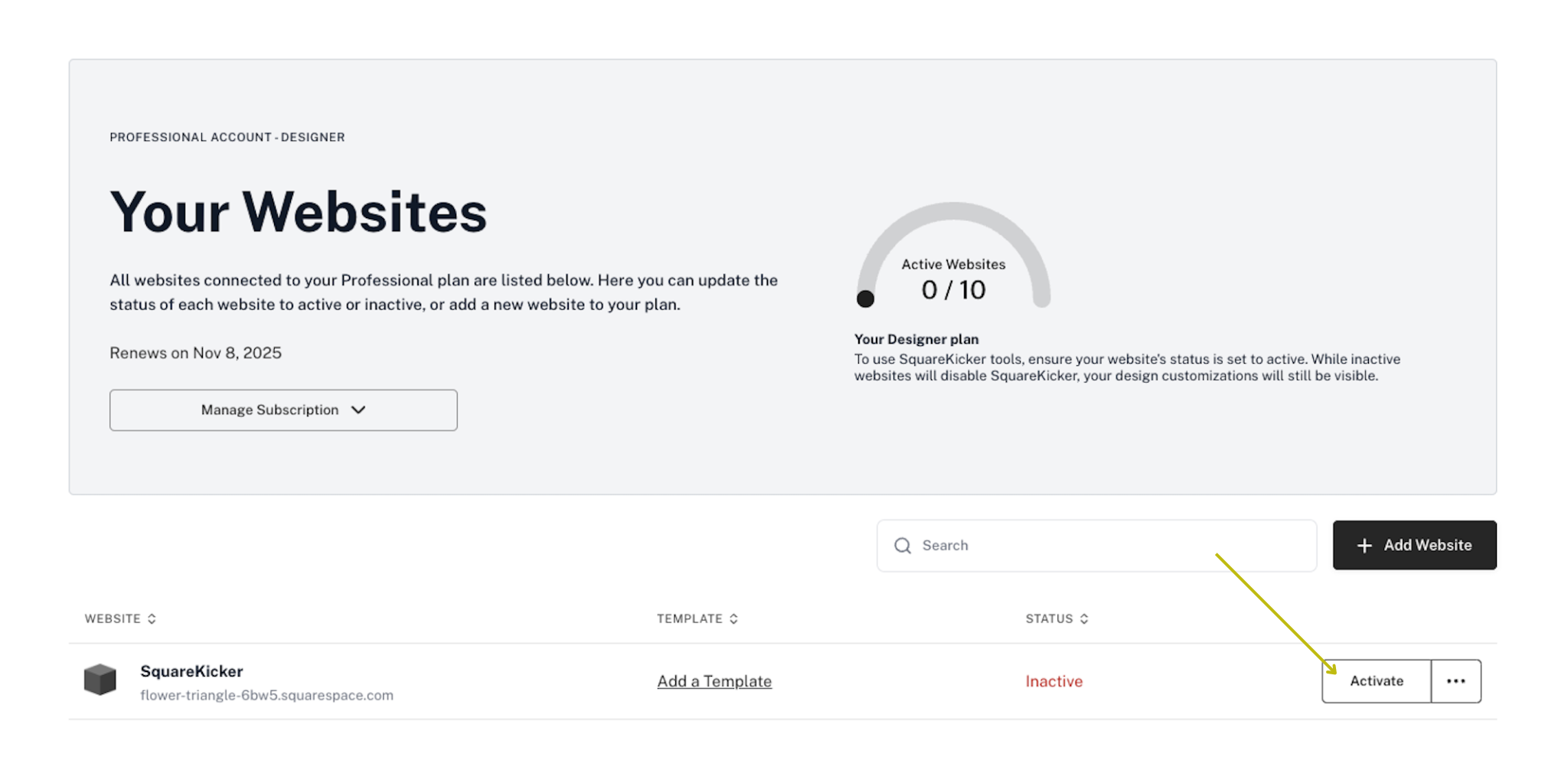Click the 'Renews on Nov 8, 2025' text
Viewport: 1568px width, 783px height.
pyautogui.click(x=195, y=353)
